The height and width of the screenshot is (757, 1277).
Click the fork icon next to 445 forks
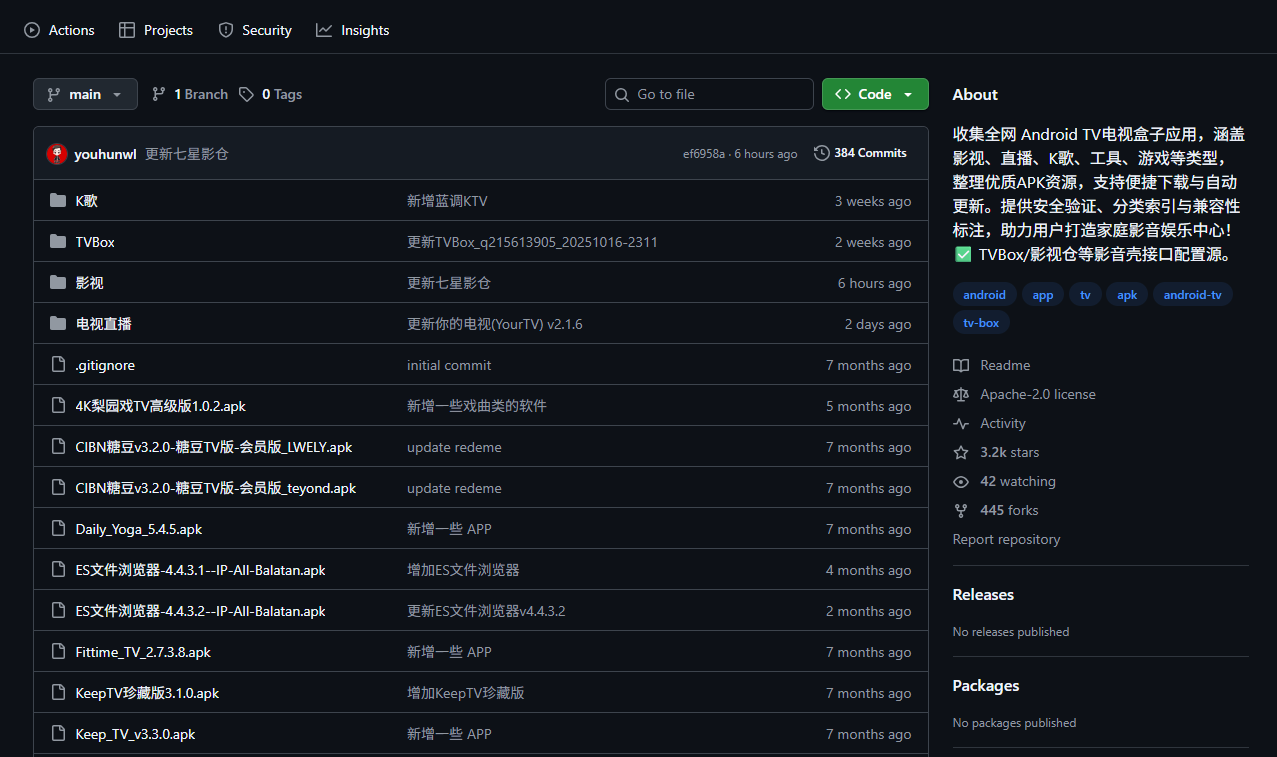[x=960, y=510]
